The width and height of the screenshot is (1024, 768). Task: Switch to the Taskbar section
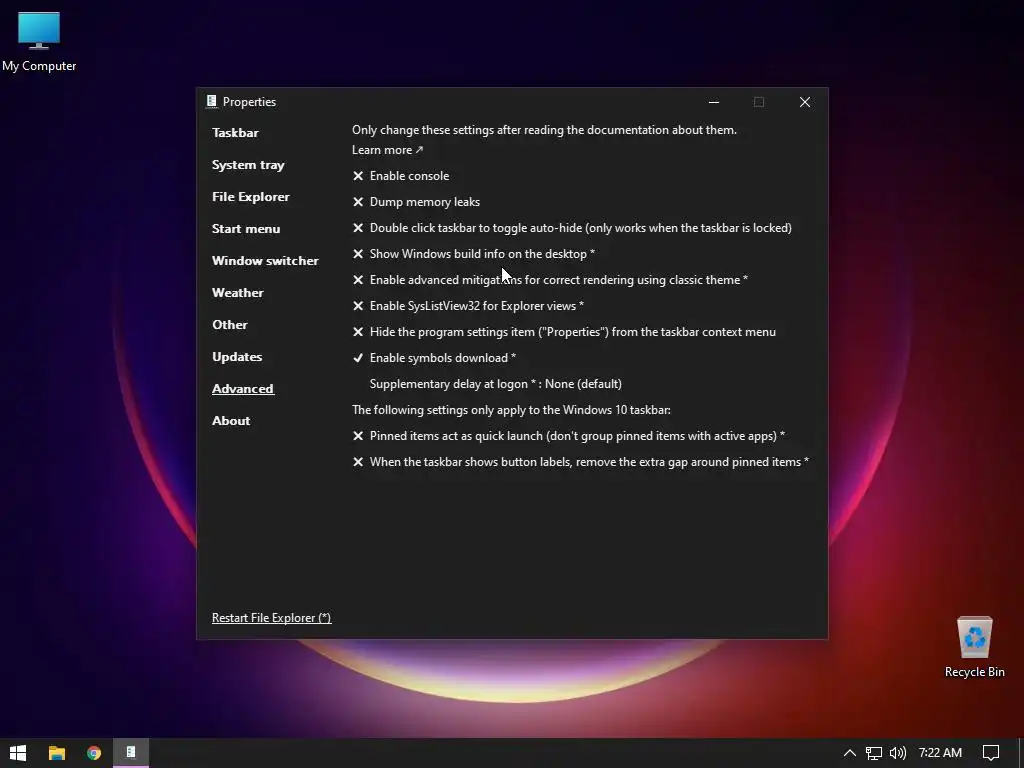[235, 133]
